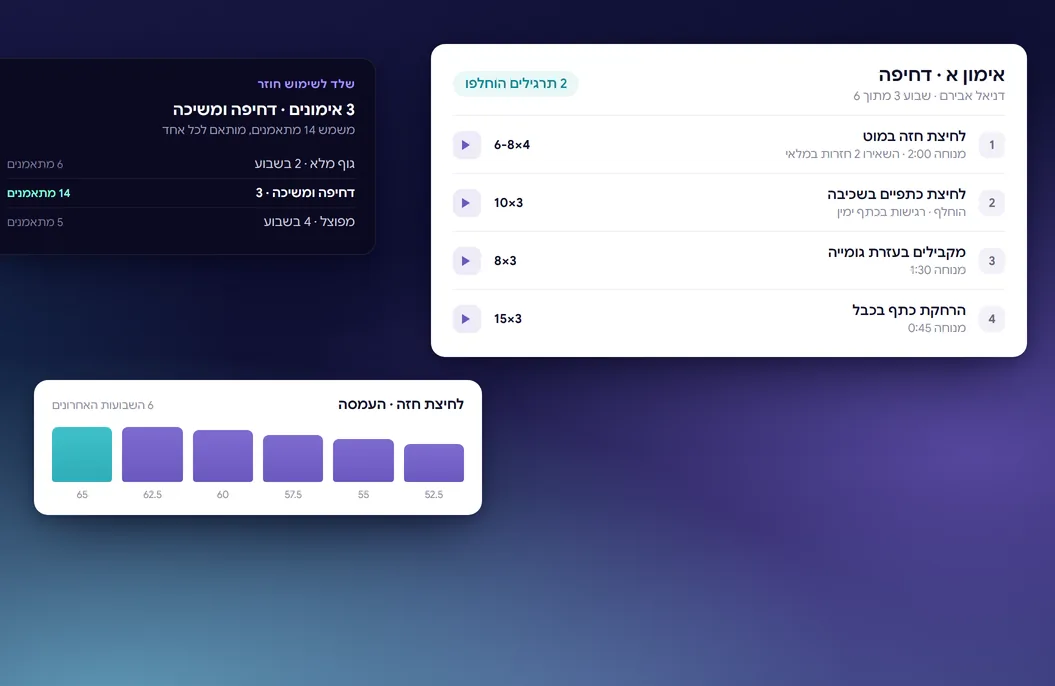Click the 57.5 chart bar
Screen dimensions: 1055x686
(x=293, y=458)
